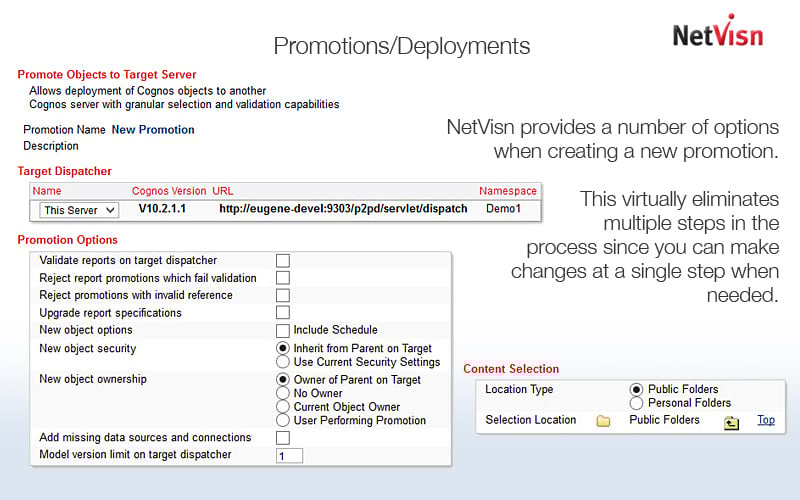Select Current Object Owner ownership
800x500 pixels.
click(283, 407)
